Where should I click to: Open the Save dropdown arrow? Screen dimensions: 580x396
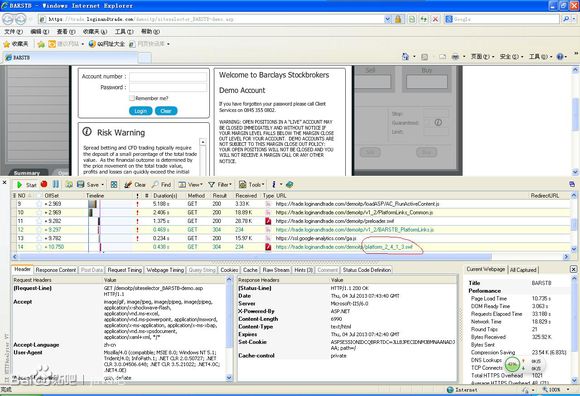(x=102, y=185)
